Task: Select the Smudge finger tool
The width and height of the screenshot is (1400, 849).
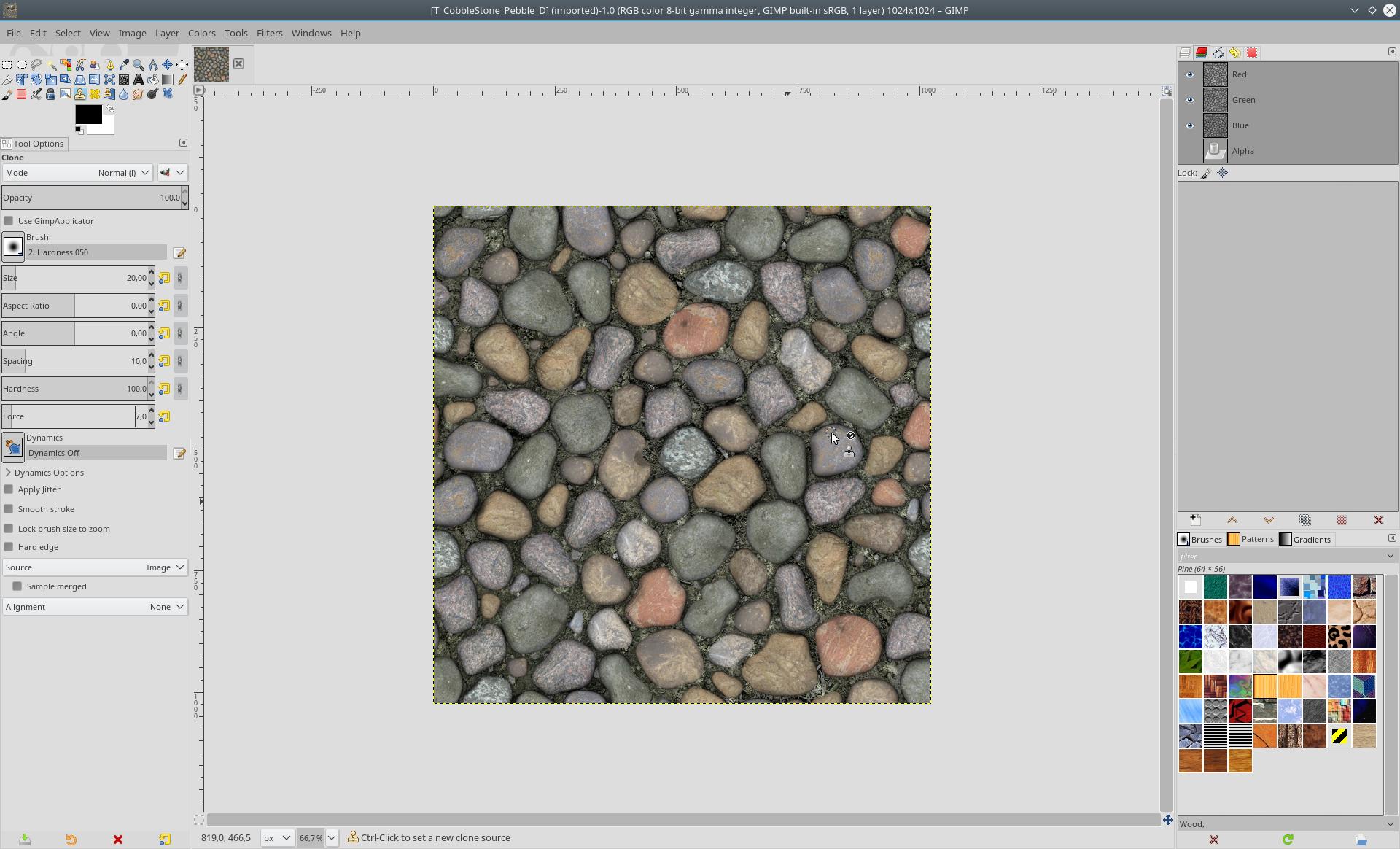Action: pyautogui.click(x=139, y=94)
